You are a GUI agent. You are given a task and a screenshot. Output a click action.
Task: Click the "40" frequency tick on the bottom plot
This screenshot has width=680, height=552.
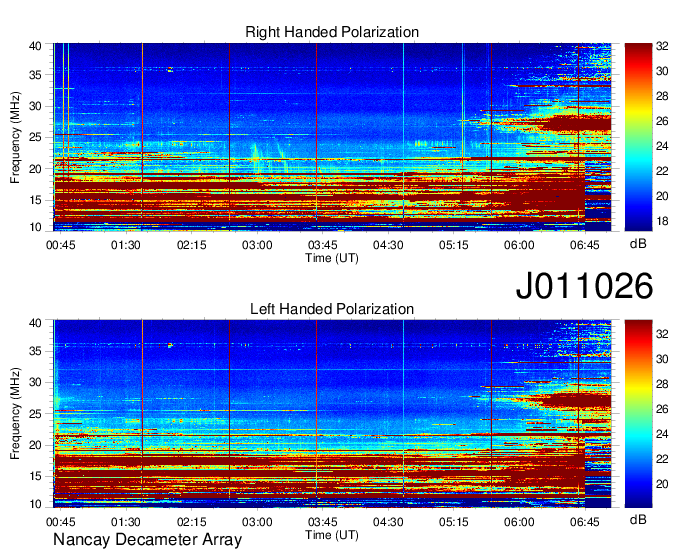[x=35, y=323]
